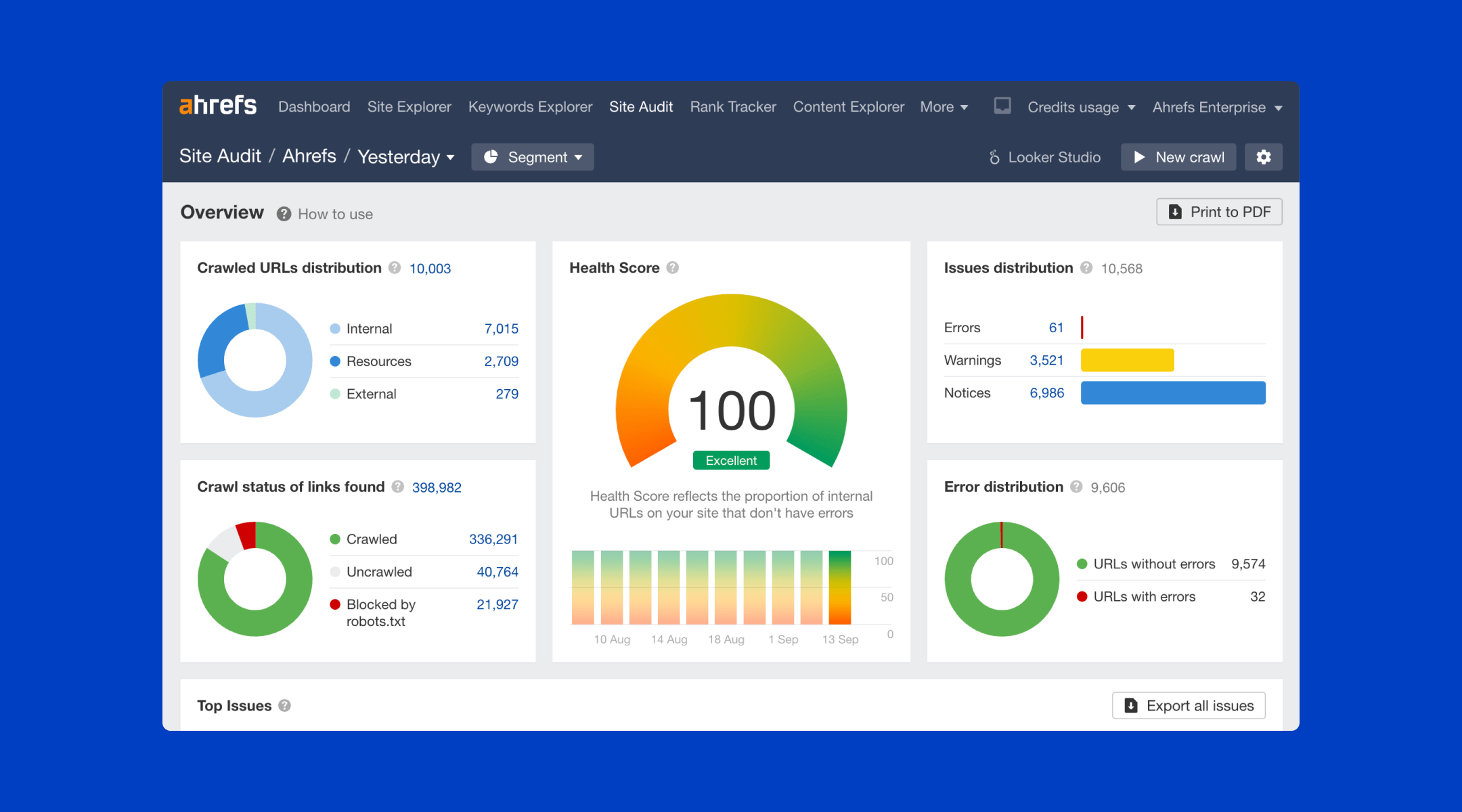Click Print to PDF button
The width and height of the screenshot is (1462, 812).
tap(1219, 212)
